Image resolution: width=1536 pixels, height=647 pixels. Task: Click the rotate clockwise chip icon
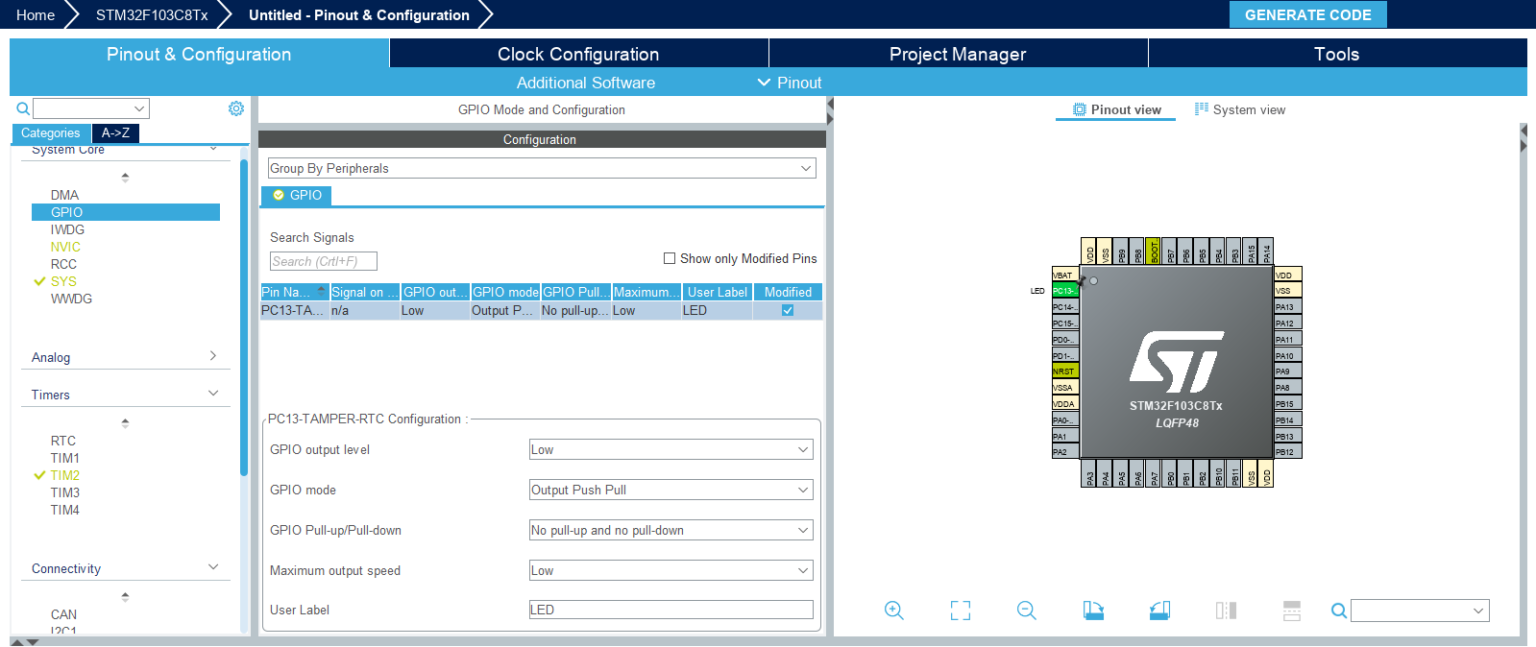pos(1093,610)
